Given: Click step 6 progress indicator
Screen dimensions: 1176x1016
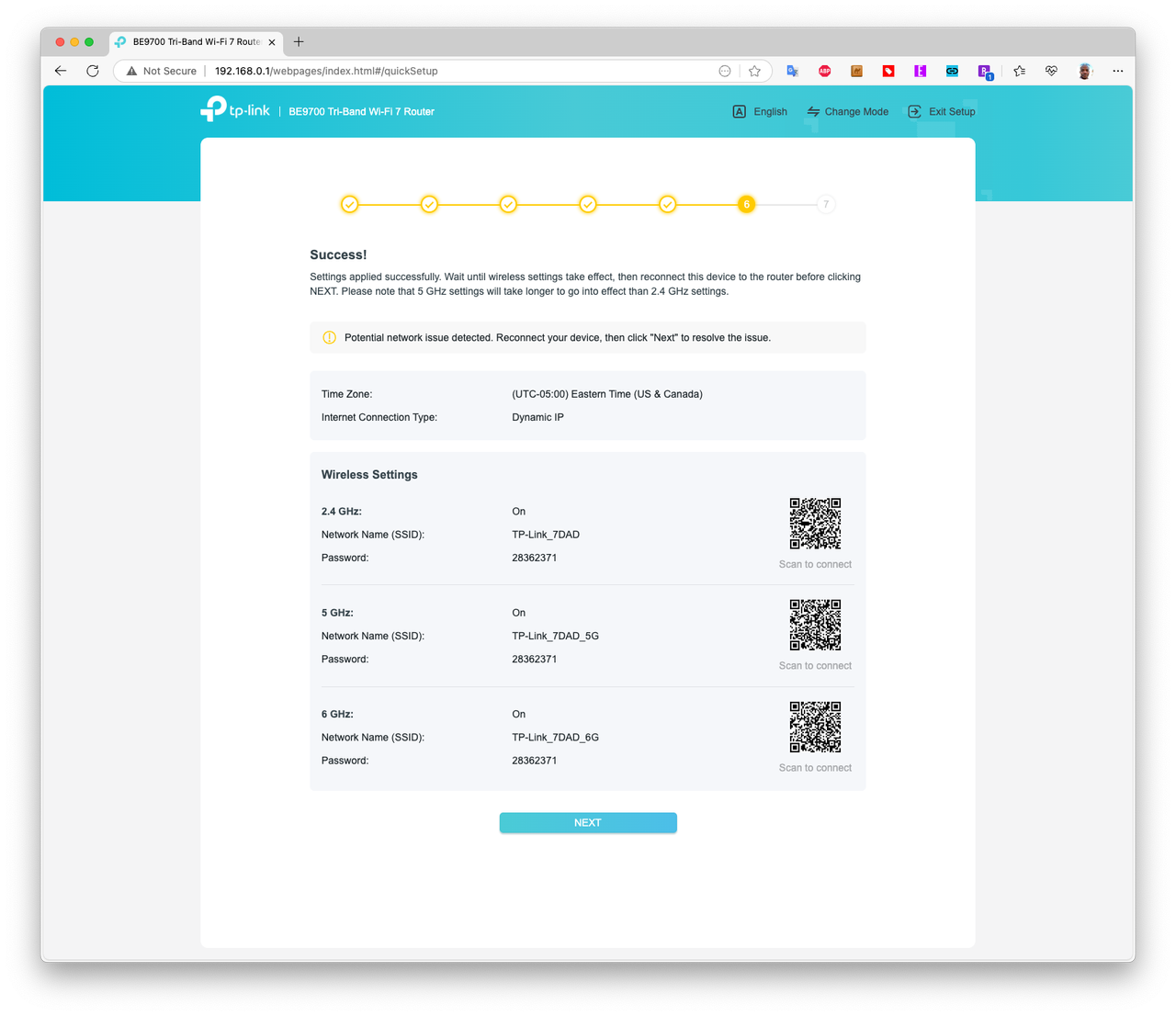Looking at the screenshot, I should coord(747,204).
